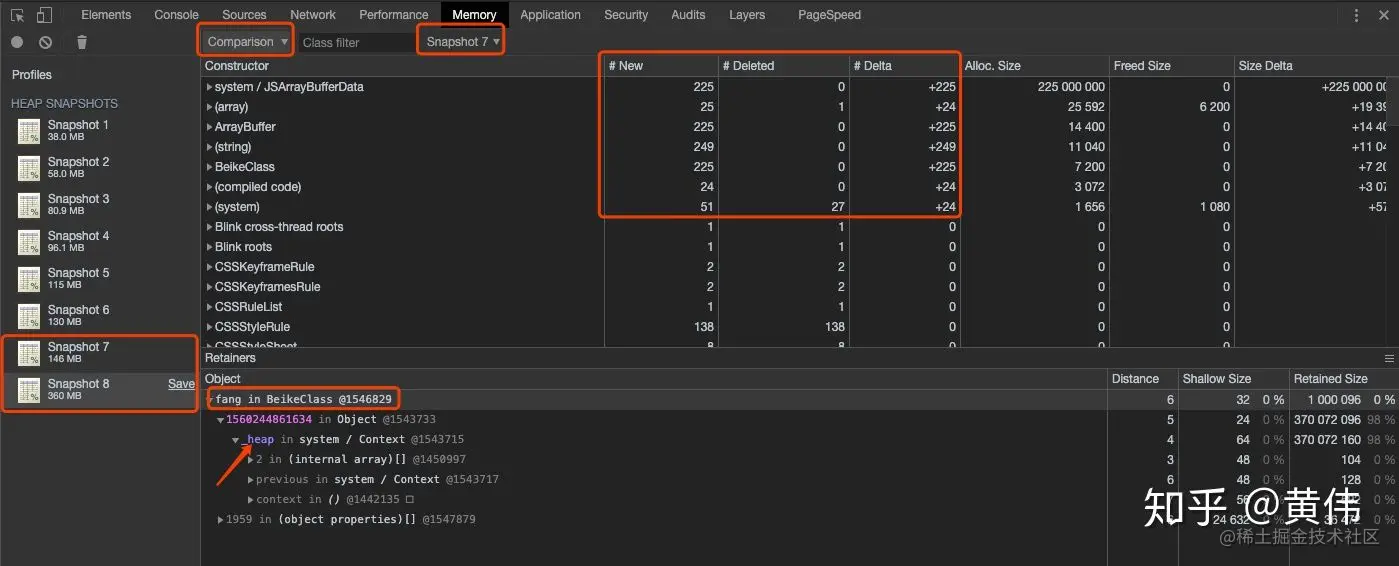Click the 225 000 000 Alloc. Size cell
1399x566 pixels.
coord(1034,87)
